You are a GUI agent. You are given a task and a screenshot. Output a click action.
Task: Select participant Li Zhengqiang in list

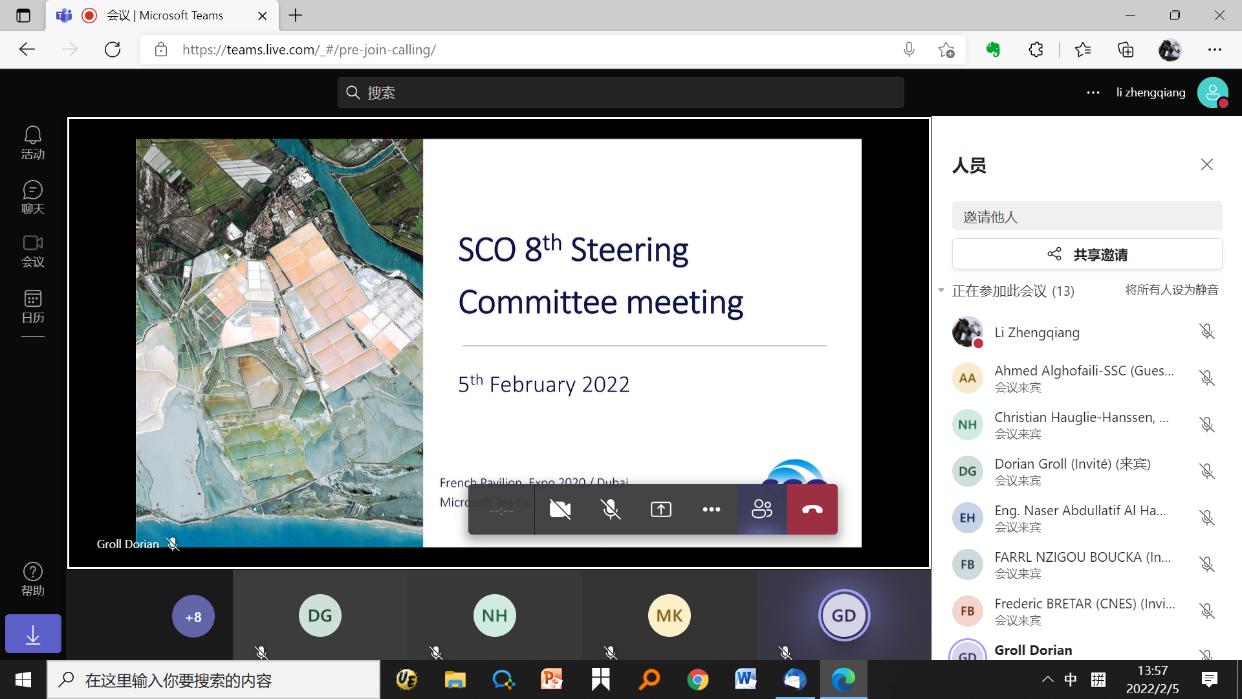(x=1087, y=332)
